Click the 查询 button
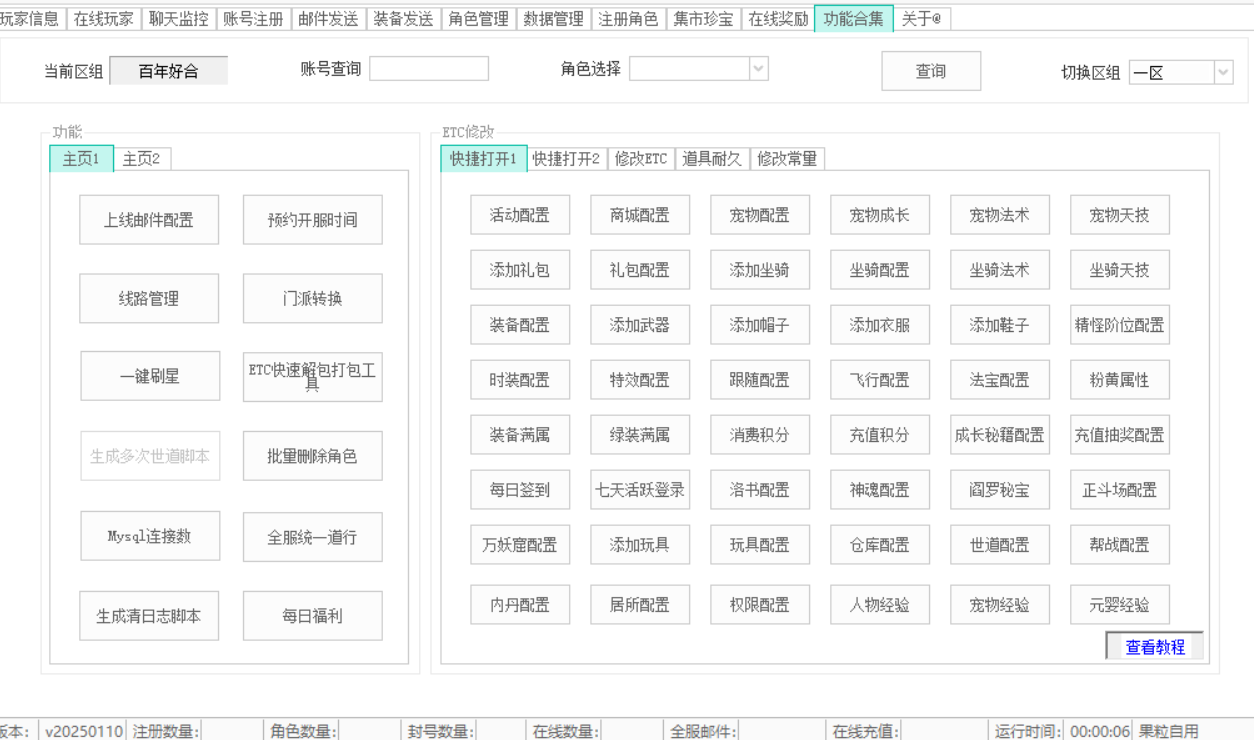Image resolution: width=1254 pixels, height=740 pixels. [930, 71]
